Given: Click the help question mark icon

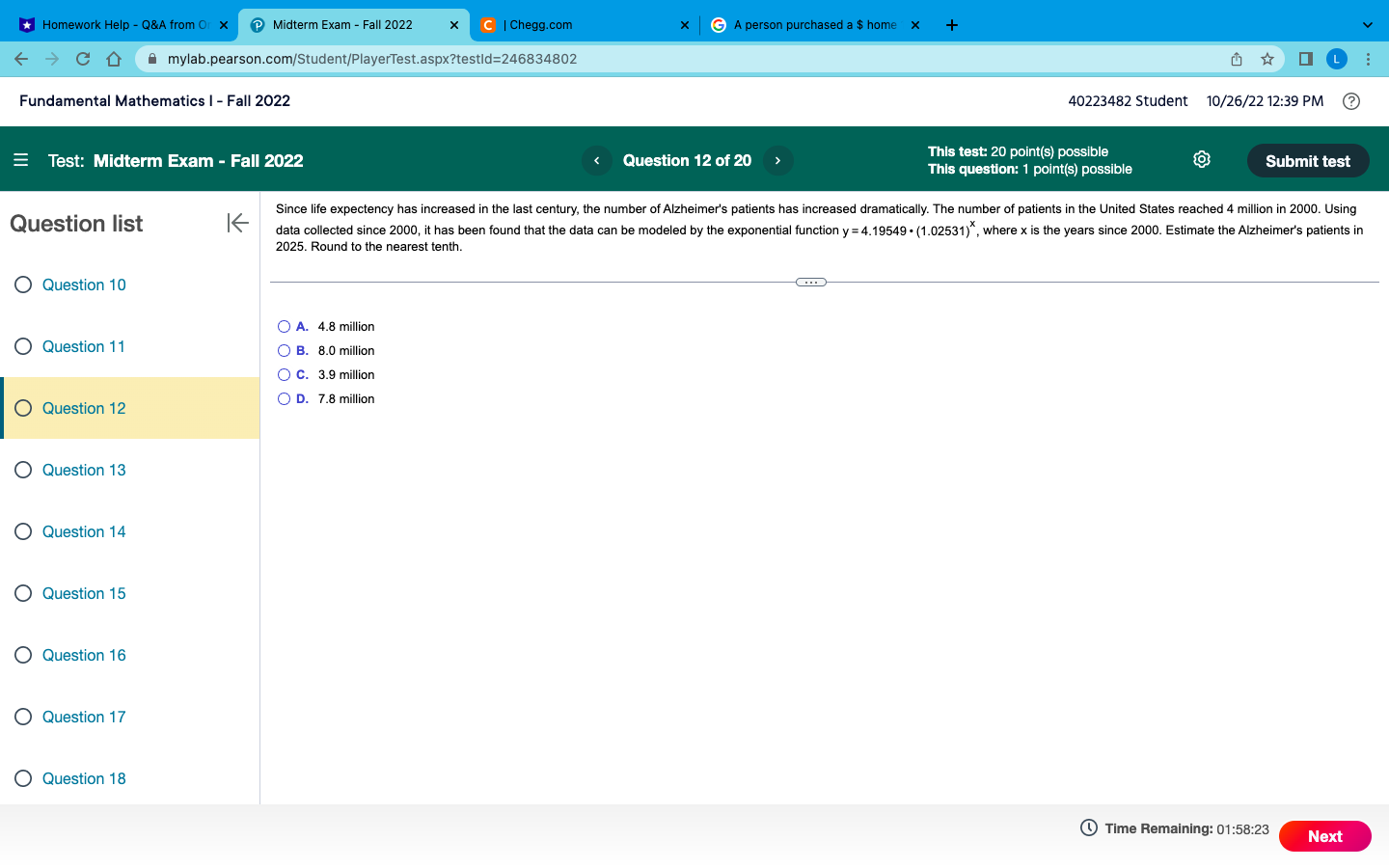Looking at the screenshot, I should click(x=1350, y=101).
